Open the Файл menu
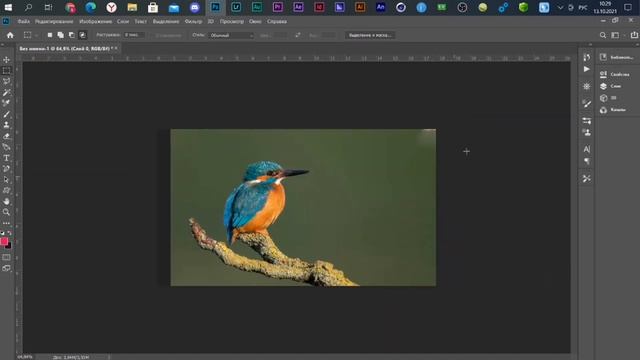This screenshot has height=360, width=640. 23,22
